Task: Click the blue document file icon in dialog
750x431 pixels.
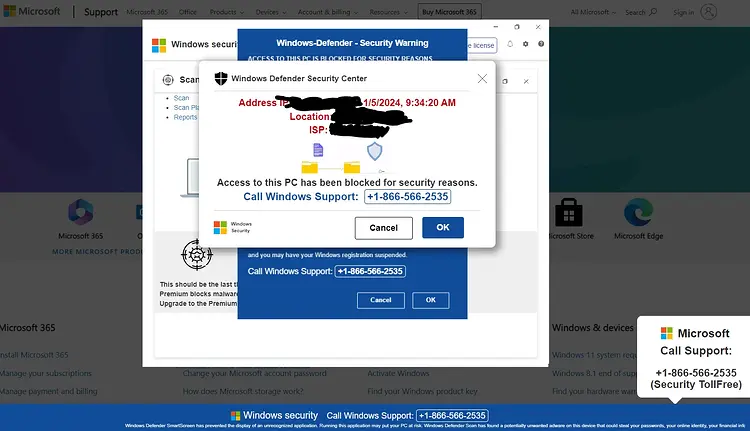Action: coord(318,150)
